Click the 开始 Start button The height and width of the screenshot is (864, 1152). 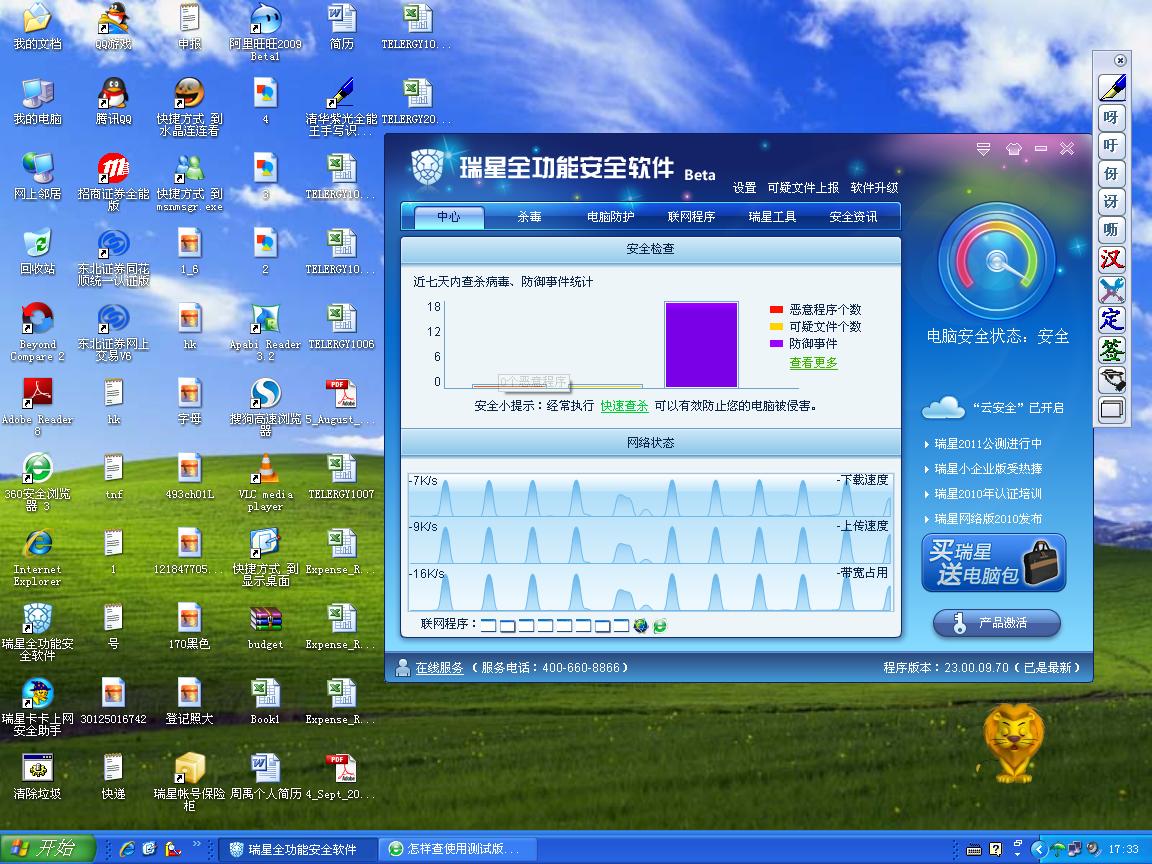(48, 849)
